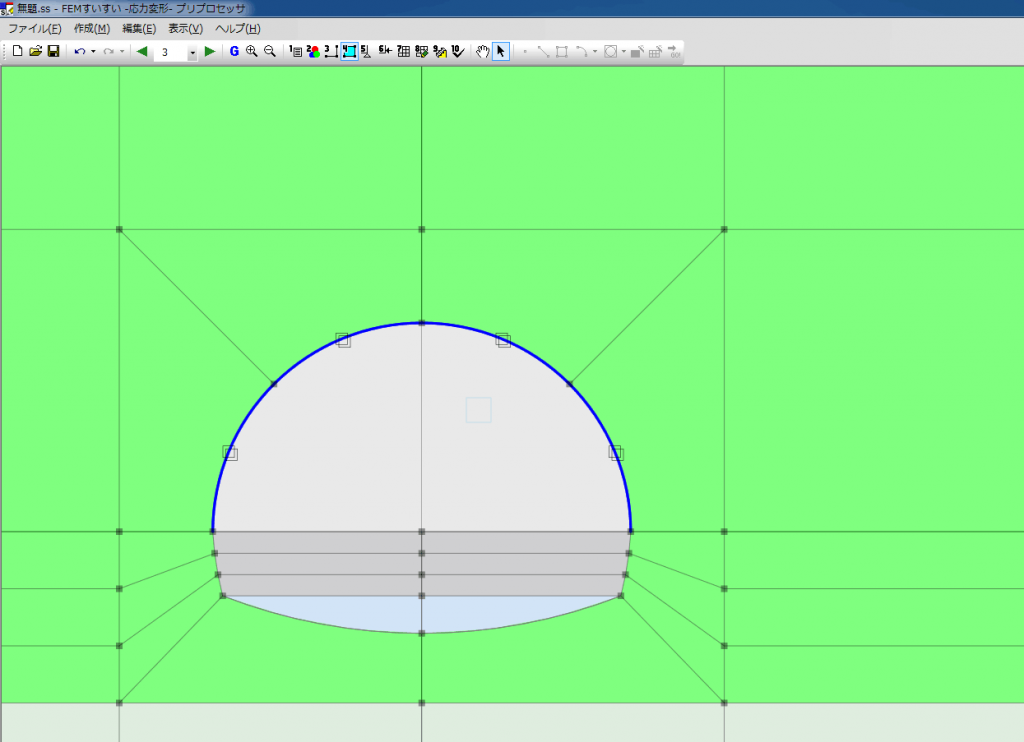Choose the grayed-out arc drawing tool

[581, 51]
